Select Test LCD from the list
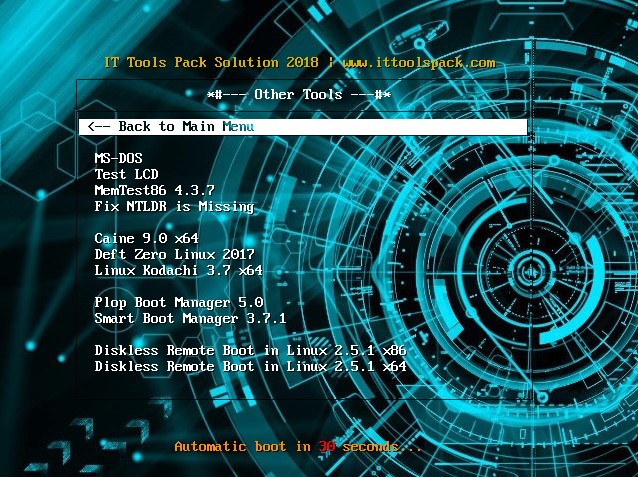 (x=127, y=174)
